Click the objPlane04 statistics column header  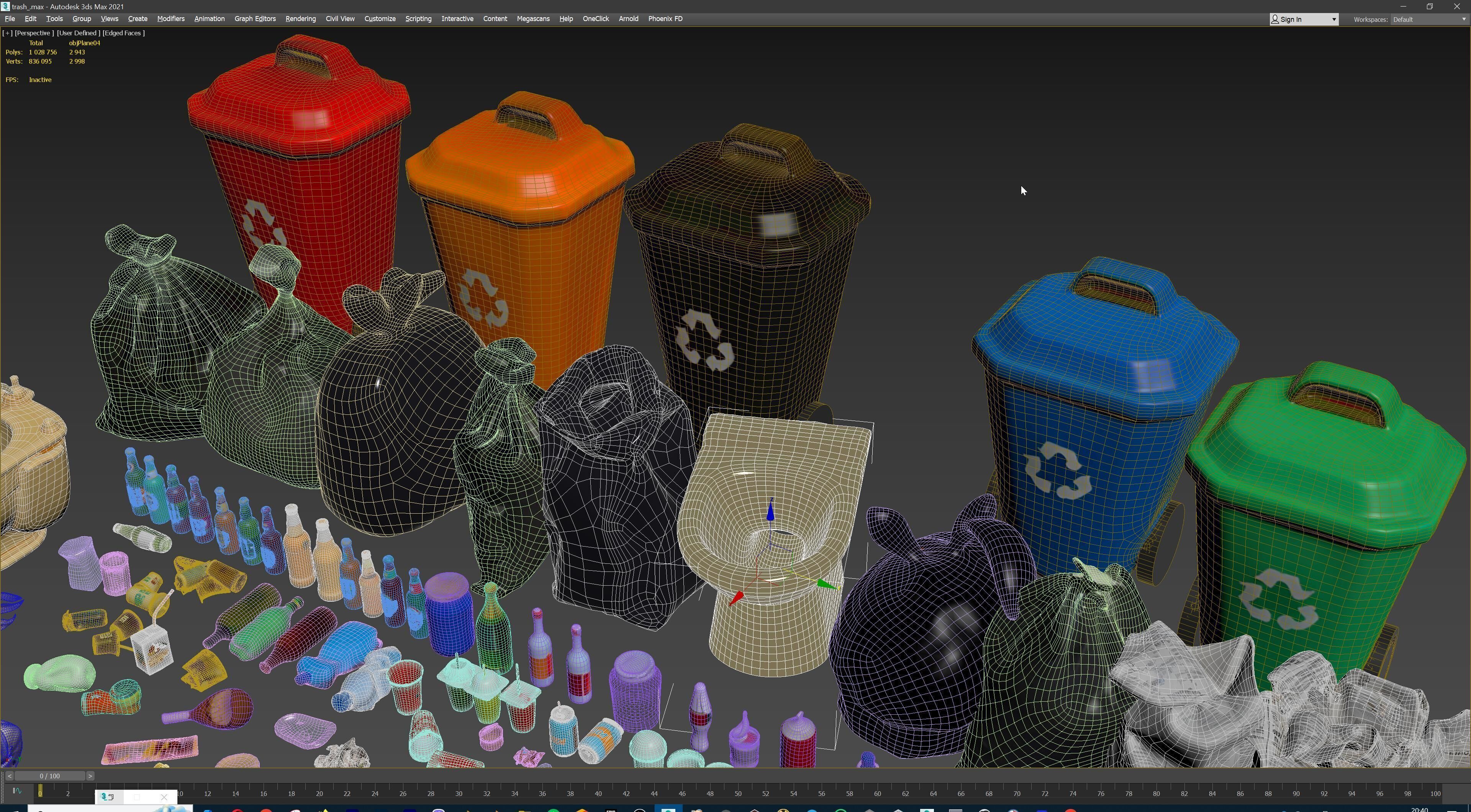85,43
